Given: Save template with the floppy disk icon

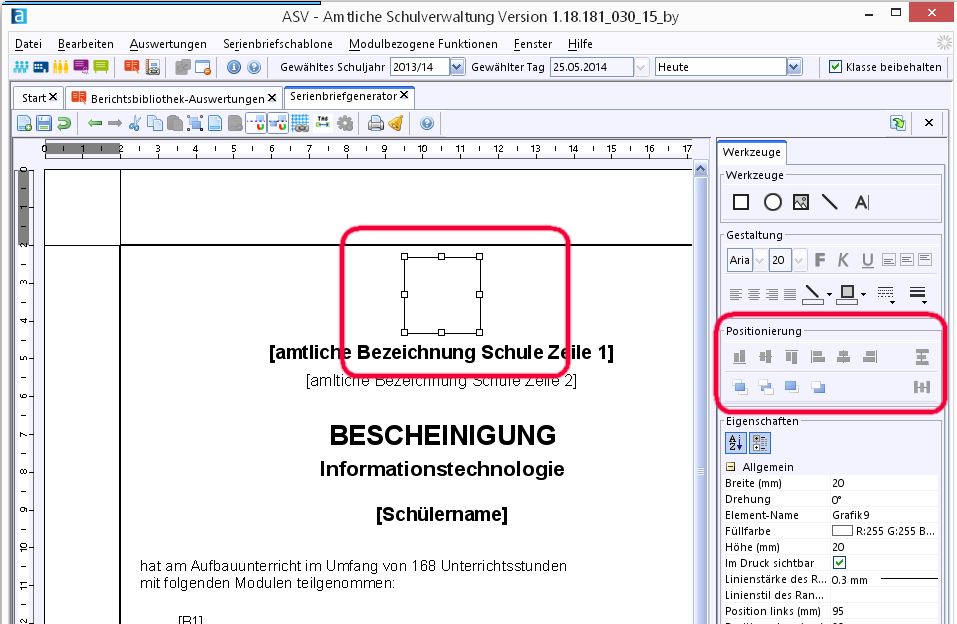Looking at the screenshot, I should coord(44,124).
